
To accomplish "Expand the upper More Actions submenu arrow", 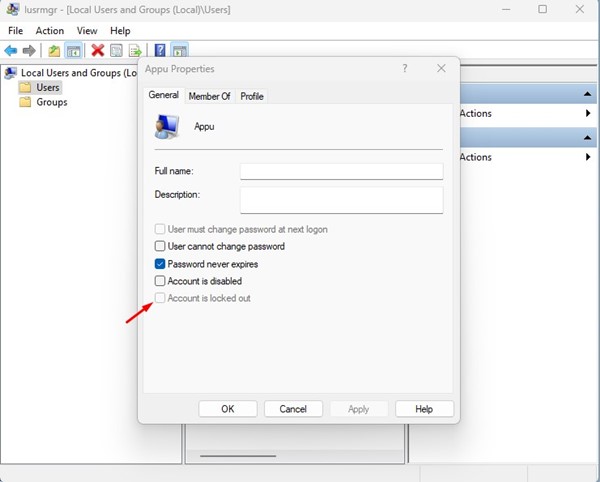I will click(x=588, y=113).
